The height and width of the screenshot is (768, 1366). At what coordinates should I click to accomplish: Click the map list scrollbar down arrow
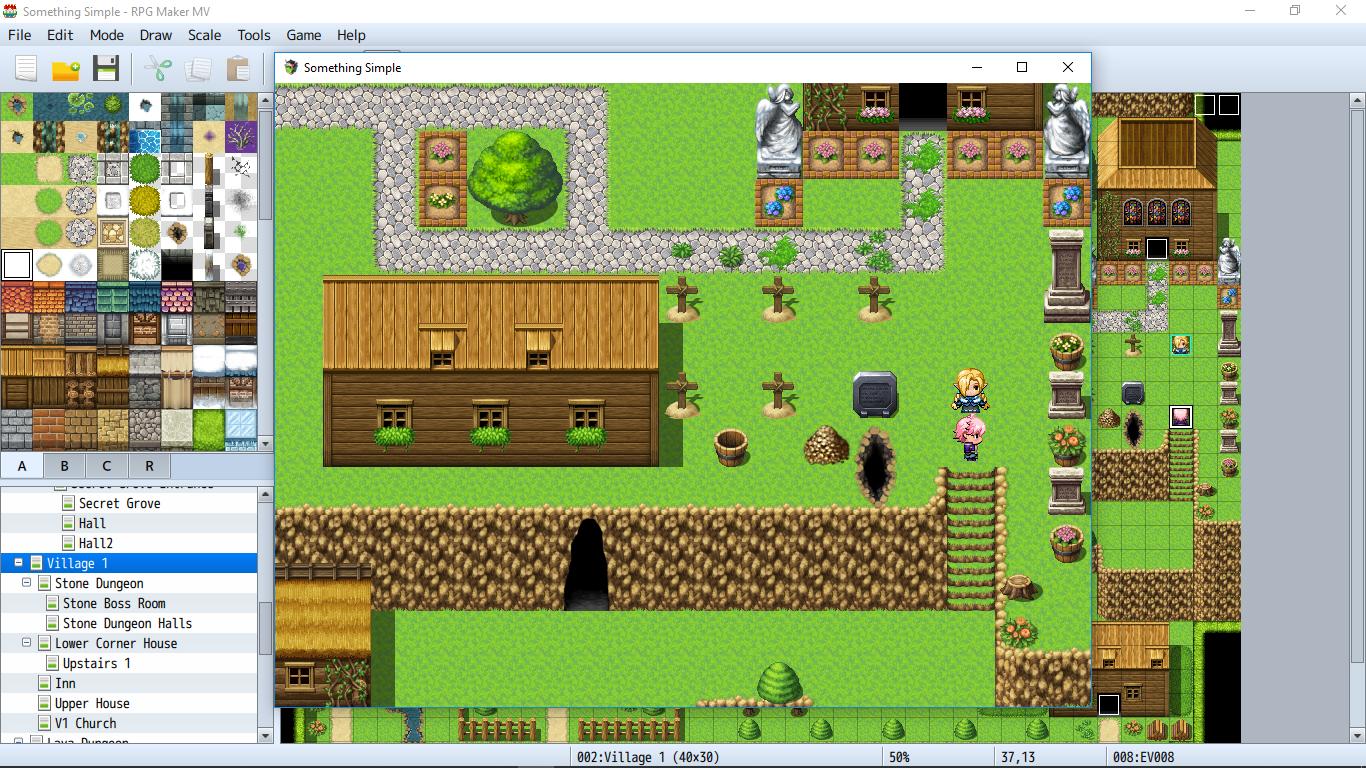click(265, 736)
